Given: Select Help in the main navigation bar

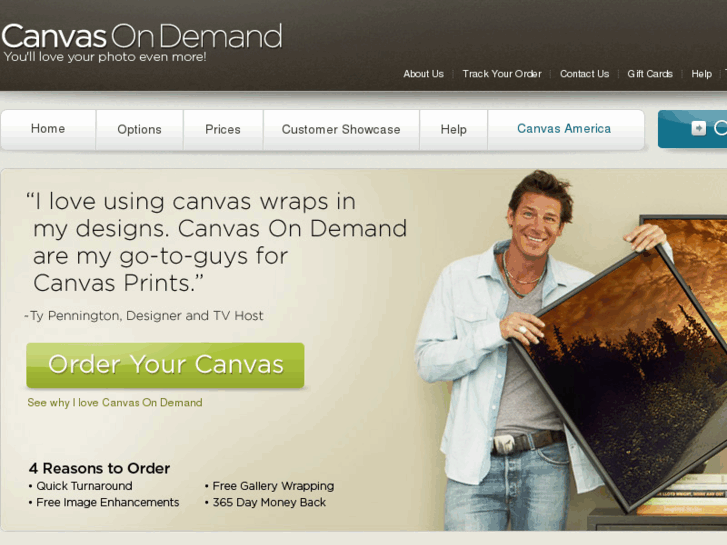Looking at the screenshot, I should pos(453,129).
